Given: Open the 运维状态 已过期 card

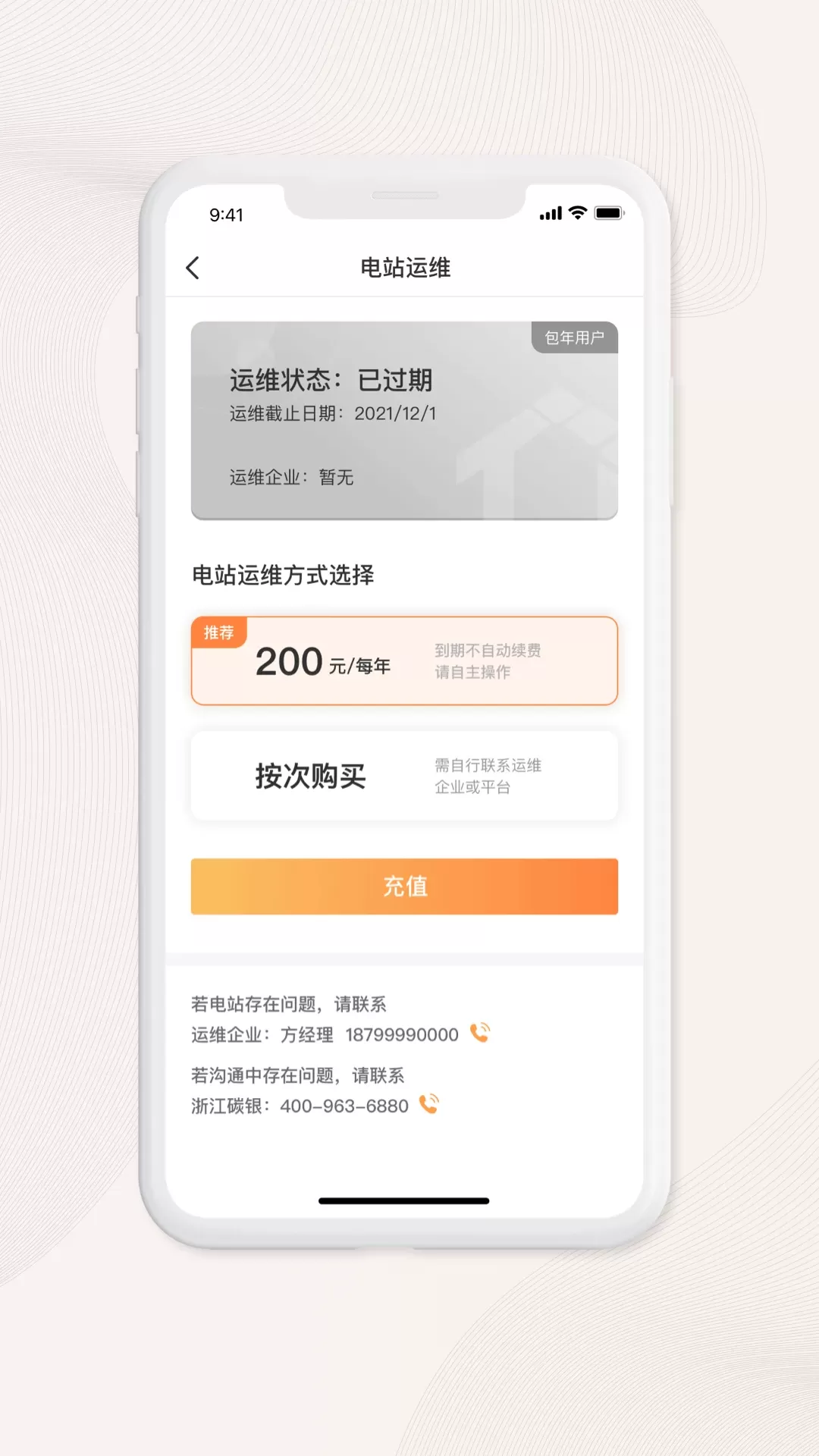Looking at the screenshot, I should point(404,421).
